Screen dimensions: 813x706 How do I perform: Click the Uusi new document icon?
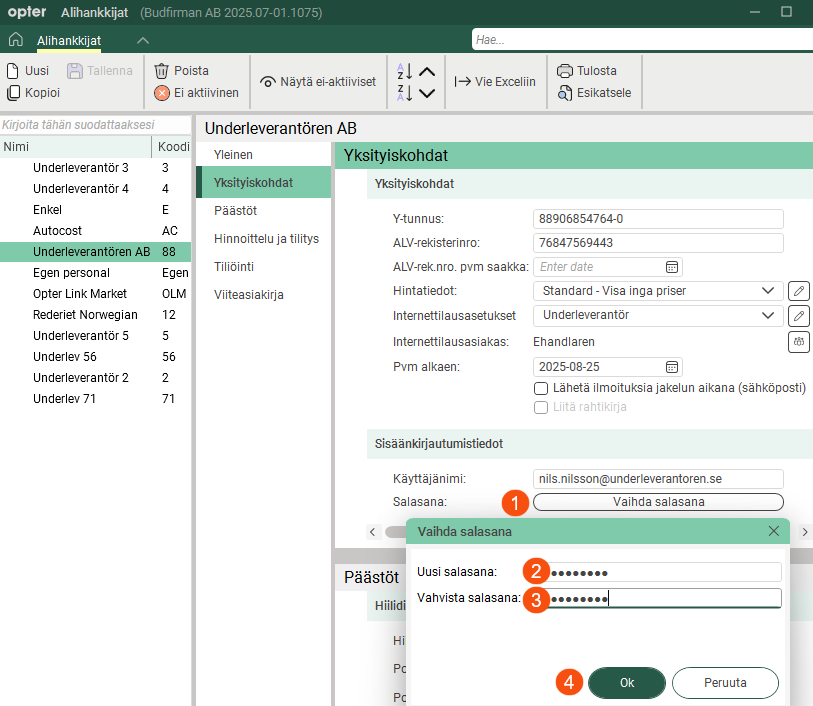(x=13, y=71)
